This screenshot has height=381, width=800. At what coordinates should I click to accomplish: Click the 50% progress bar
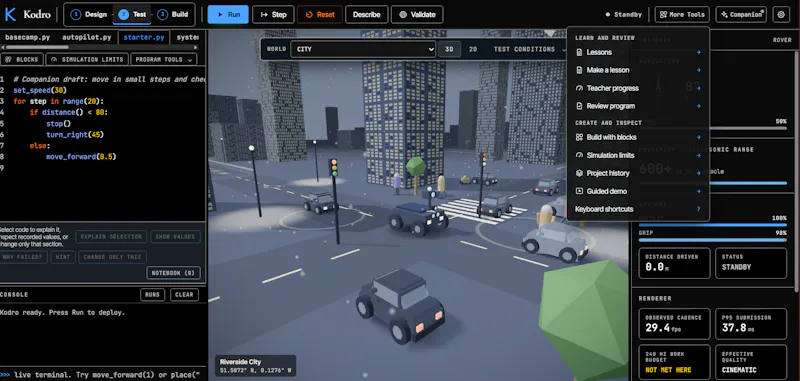[x=749, y=128]
